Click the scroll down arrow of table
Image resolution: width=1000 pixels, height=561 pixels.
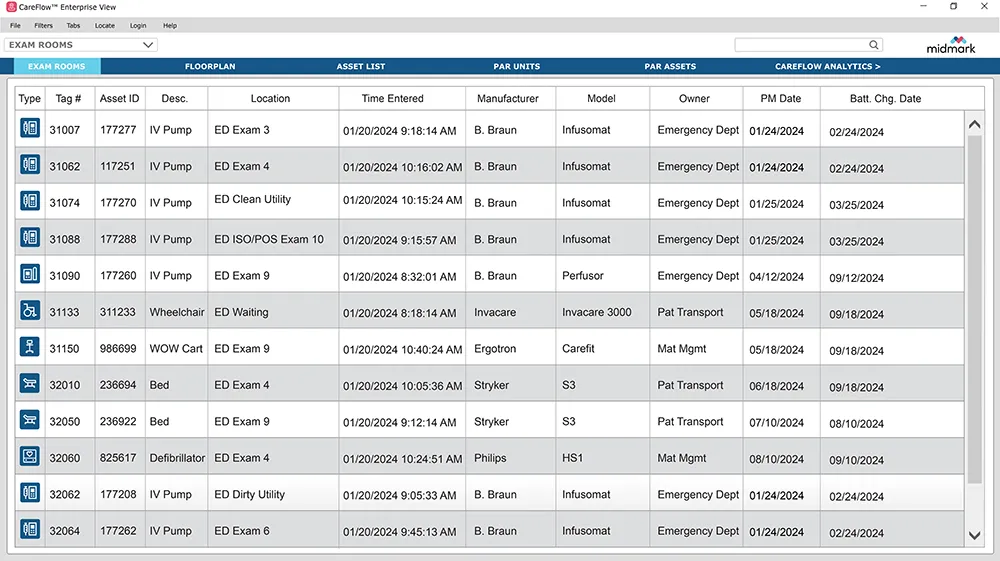(x=975, y=536)
